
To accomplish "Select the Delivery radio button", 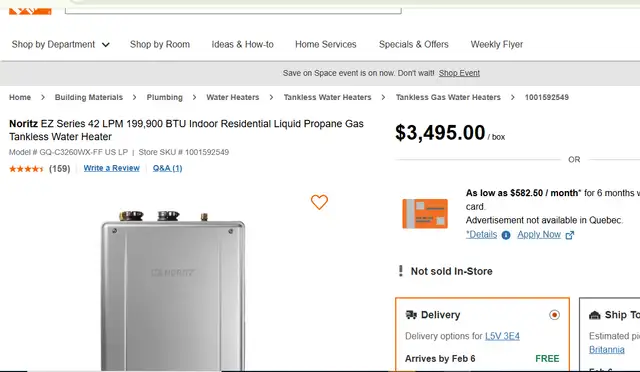I will 554,315.
